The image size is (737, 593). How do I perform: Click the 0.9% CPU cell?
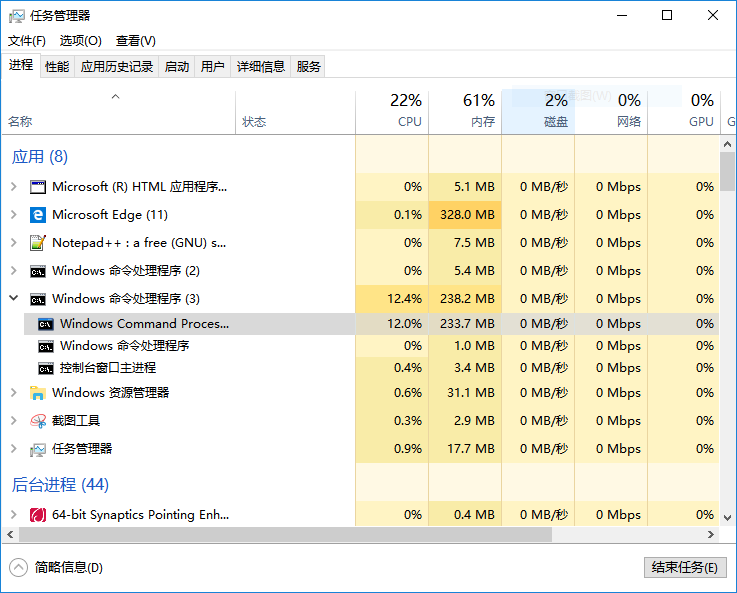click(392, 449)
